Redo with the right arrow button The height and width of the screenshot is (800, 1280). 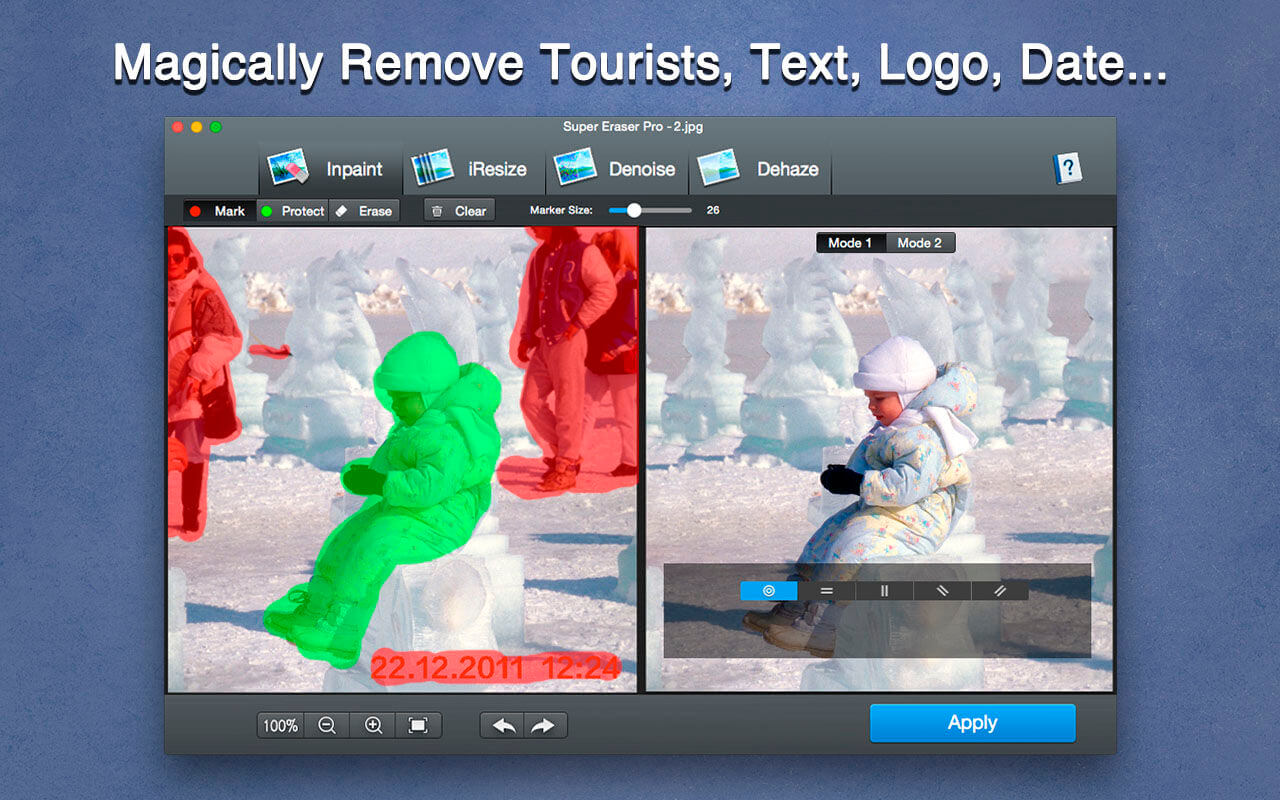pos(546,726)
